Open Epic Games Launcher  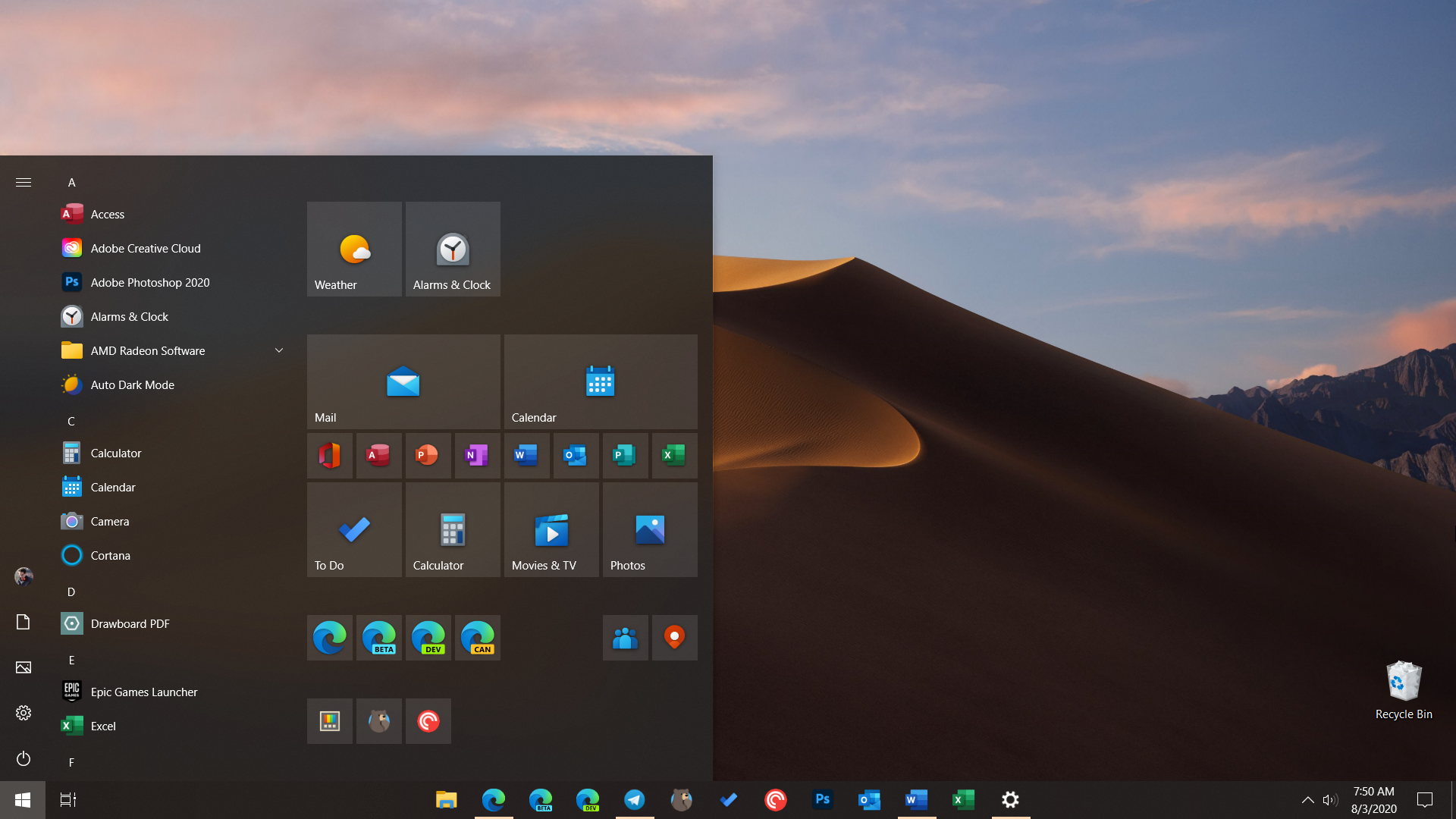point(144,691)
